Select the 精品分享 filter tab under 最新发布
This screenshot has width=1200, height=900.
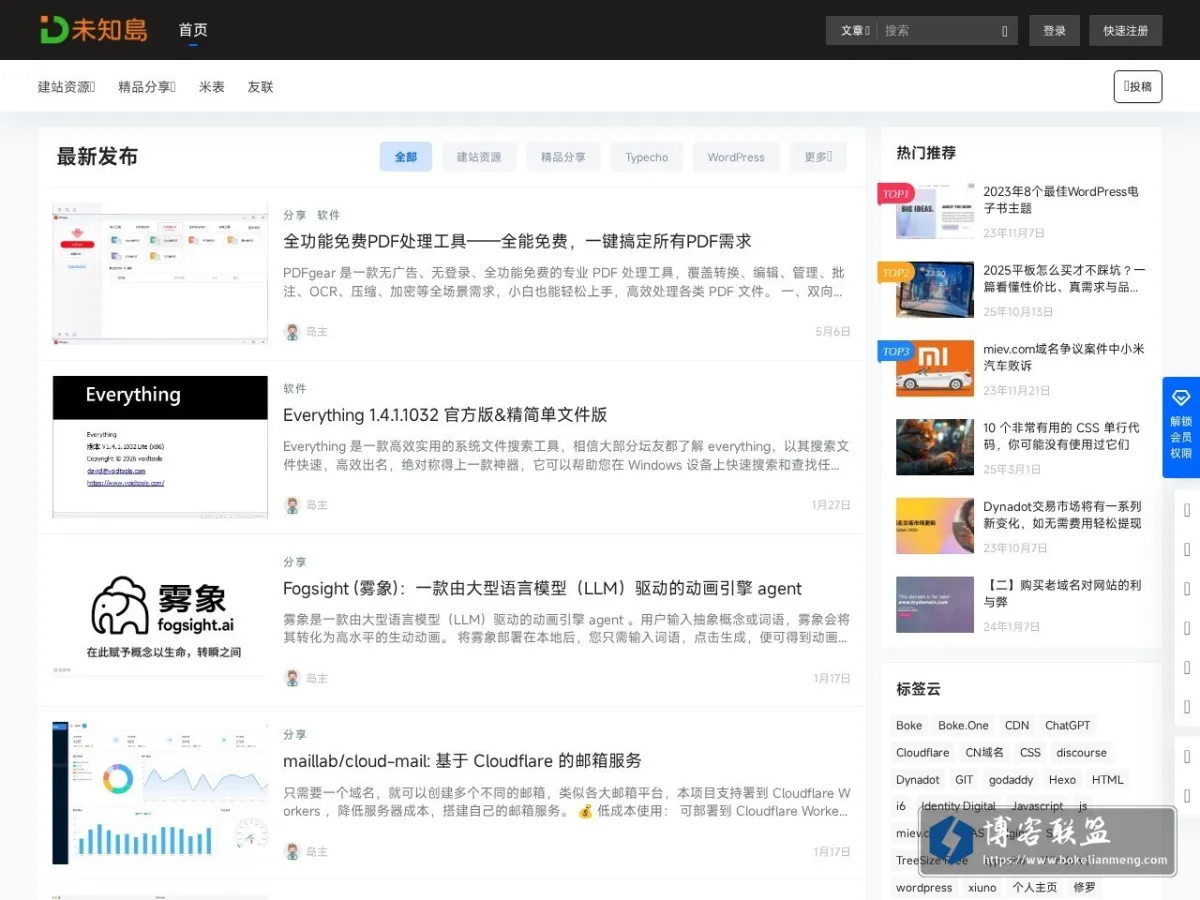[x=563, y=157]
